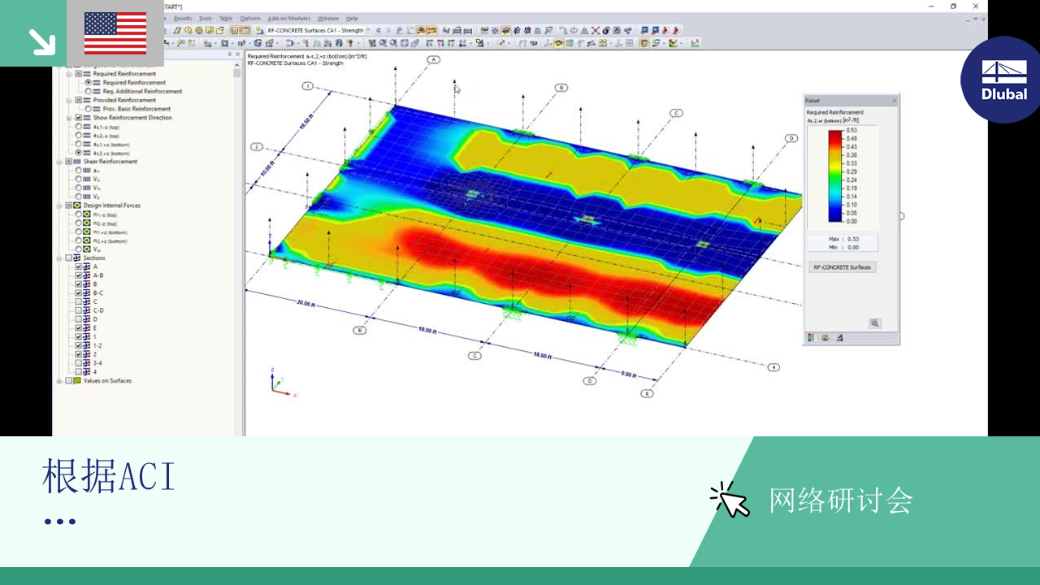Open the Add-on Modules menu

289,19
